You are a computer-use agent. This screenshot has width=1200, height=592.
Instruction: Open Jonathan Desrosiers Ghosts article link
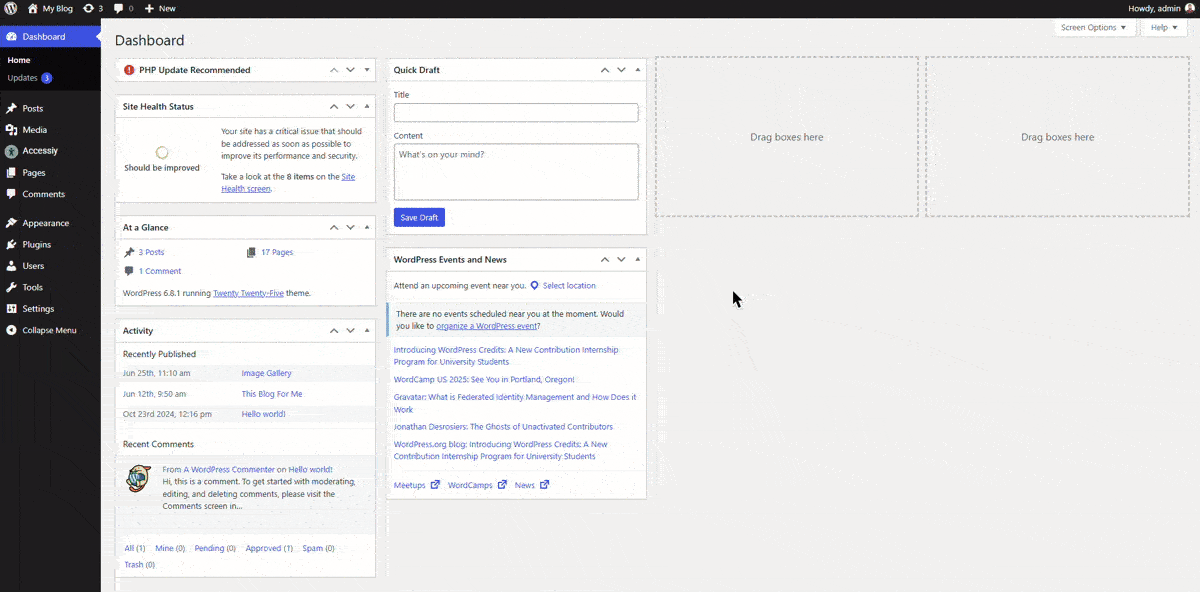pyautogui.click(x=503, y=427)
